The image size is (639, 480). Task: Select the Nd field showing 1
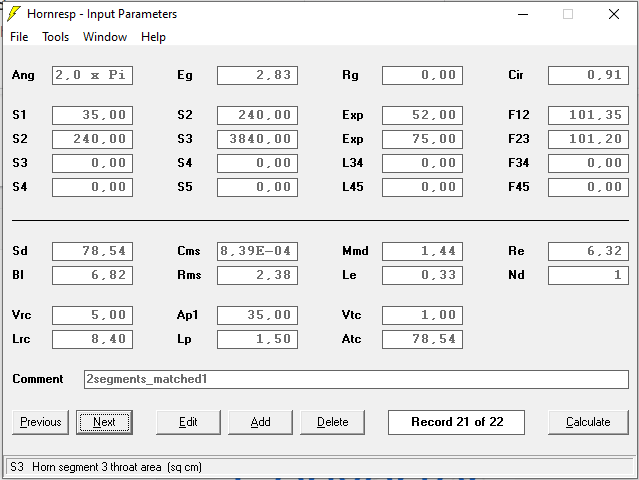pyautogui.click(x=588, y=275)
